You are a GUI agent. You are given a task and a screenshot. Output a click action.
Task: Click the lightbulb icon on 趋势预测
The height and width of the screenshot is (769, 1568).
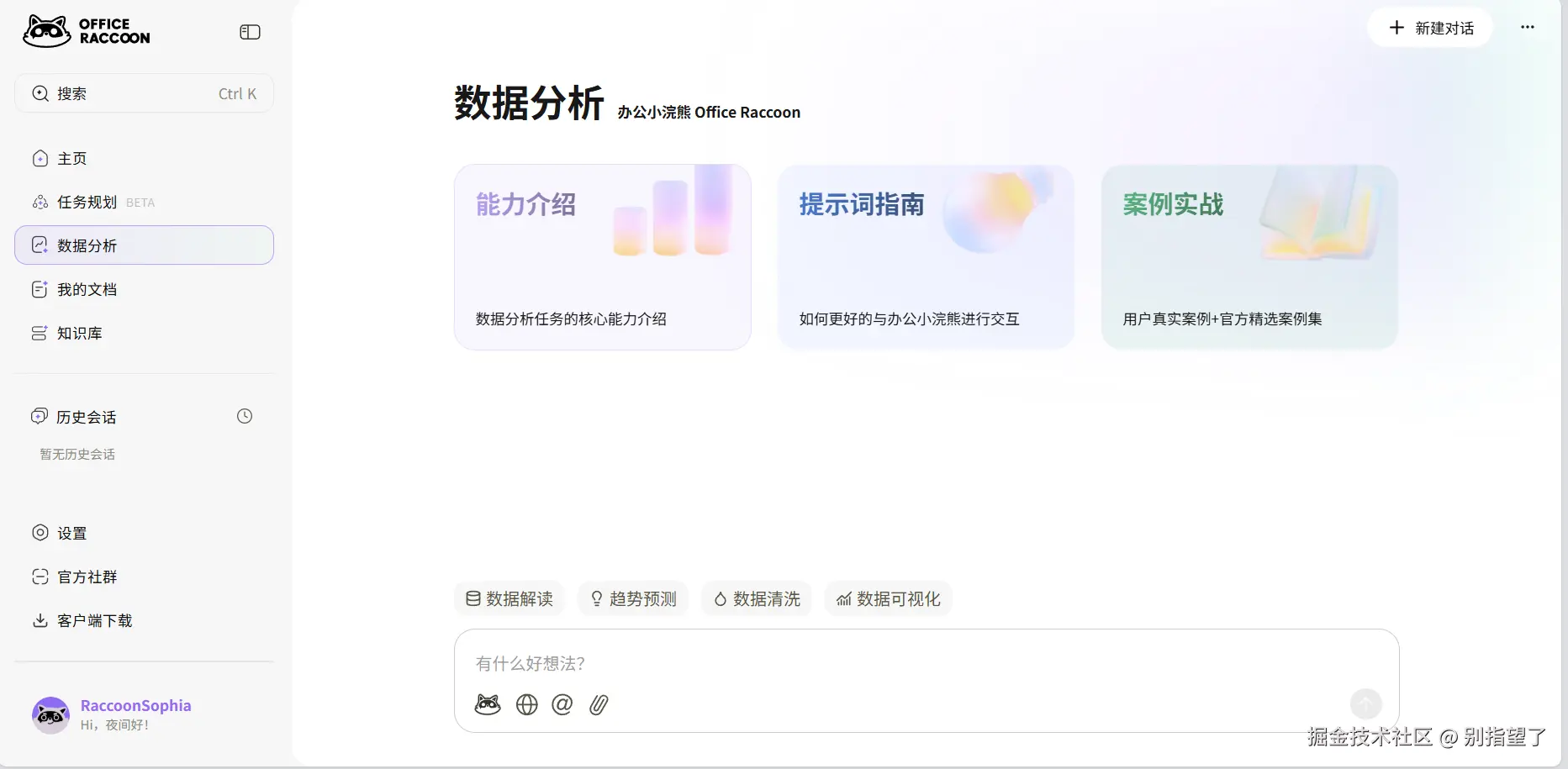597,598
